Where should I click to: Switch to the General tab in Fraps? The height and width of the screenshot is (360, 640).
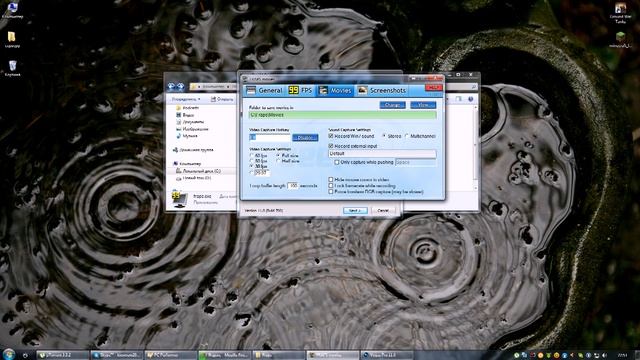(x=265, y=90)
